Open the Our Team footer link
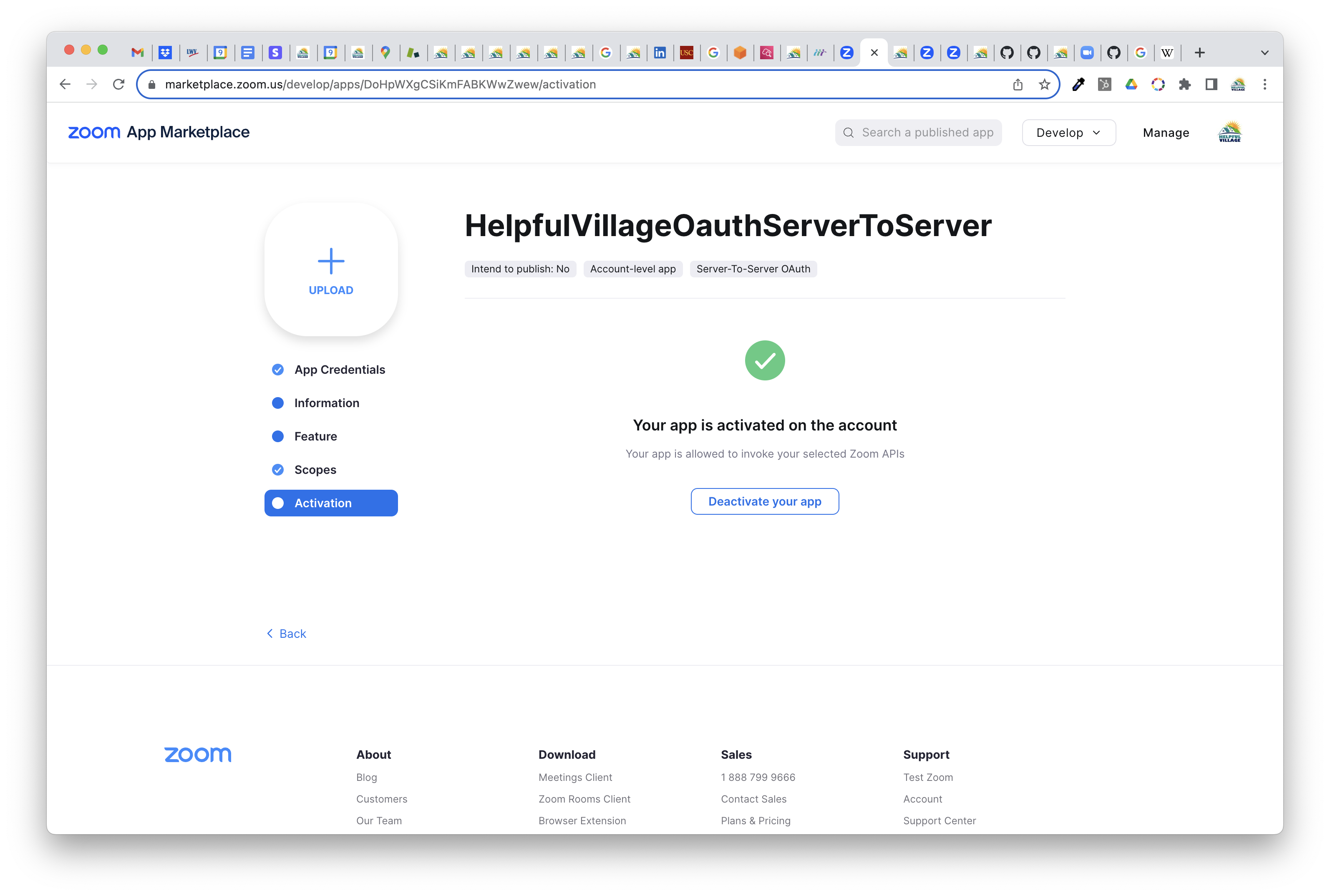 click(379, 820)
